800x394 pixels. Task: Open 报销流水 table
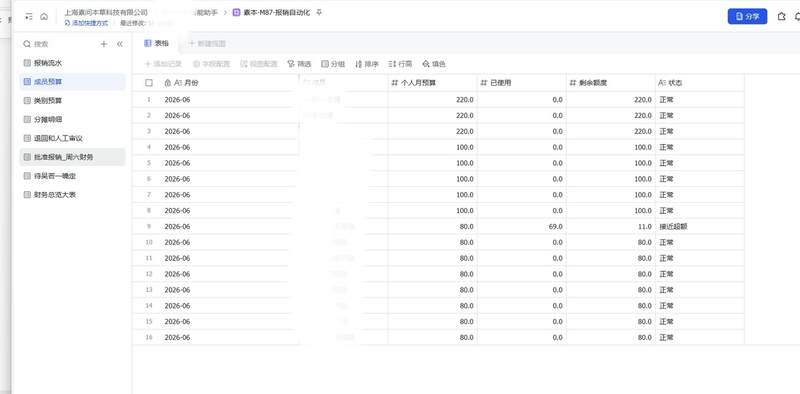coord(72,63)
